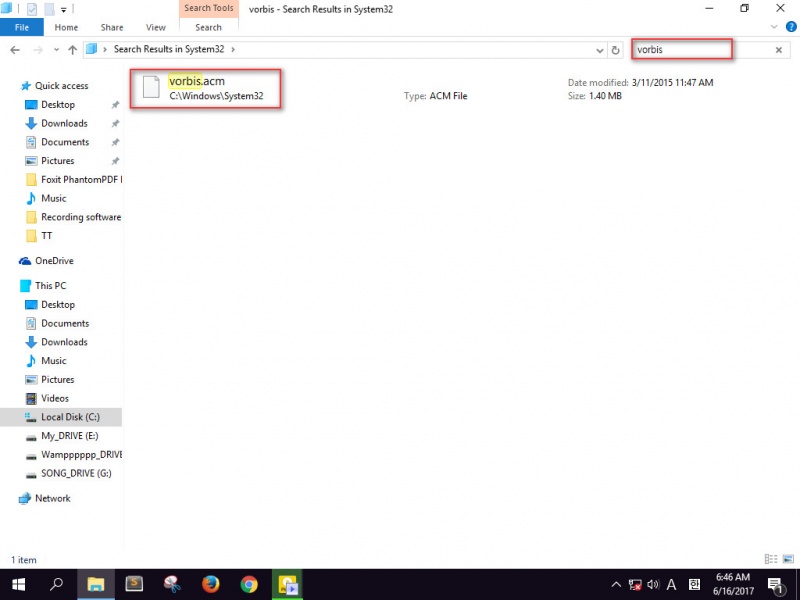Open Sublime Text from taskbar
The image size is (800, 600).
134,585
